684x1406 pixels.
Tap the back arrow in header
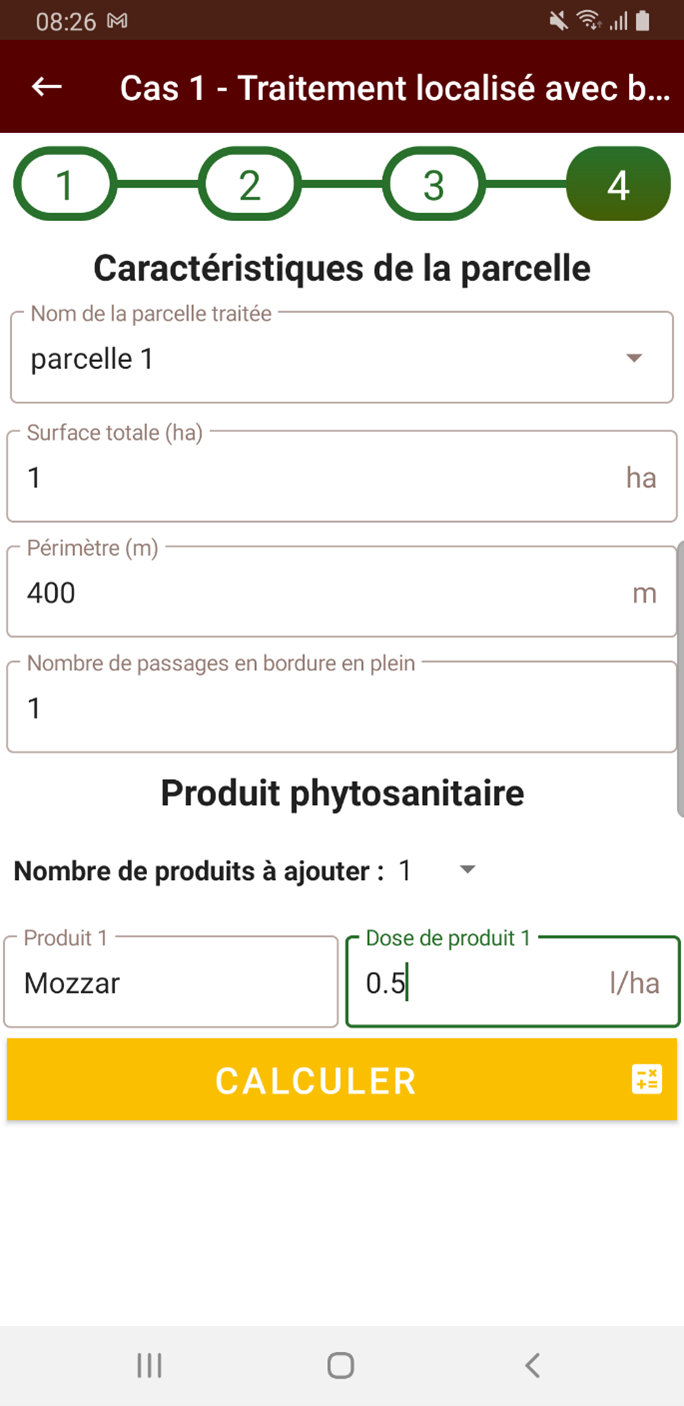coord(47,87)
